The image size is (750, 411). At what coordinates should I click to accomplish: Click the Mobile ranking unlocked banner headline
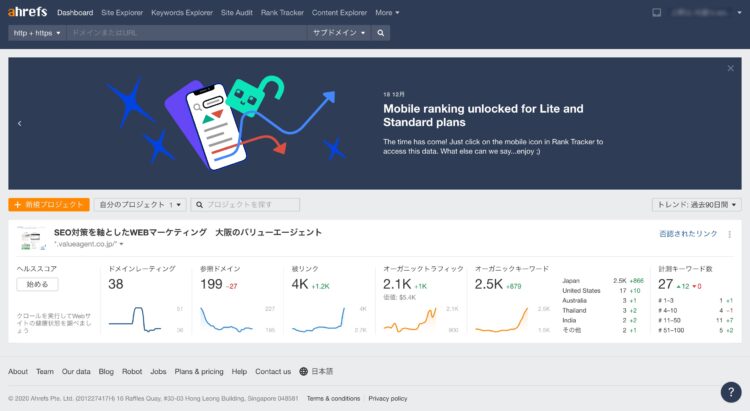[x=483, y=115]
